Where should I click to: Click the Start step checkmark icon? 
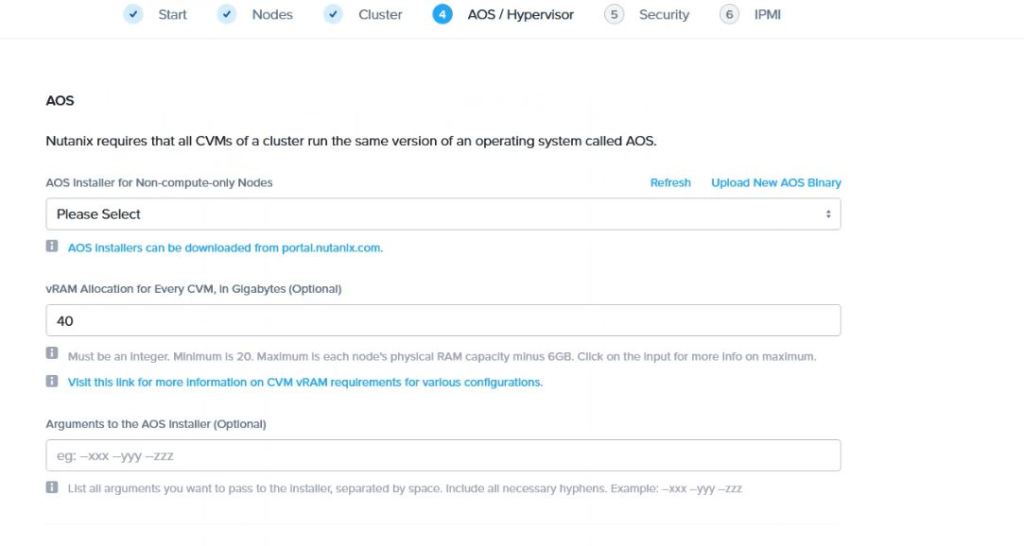pos(133,15)
